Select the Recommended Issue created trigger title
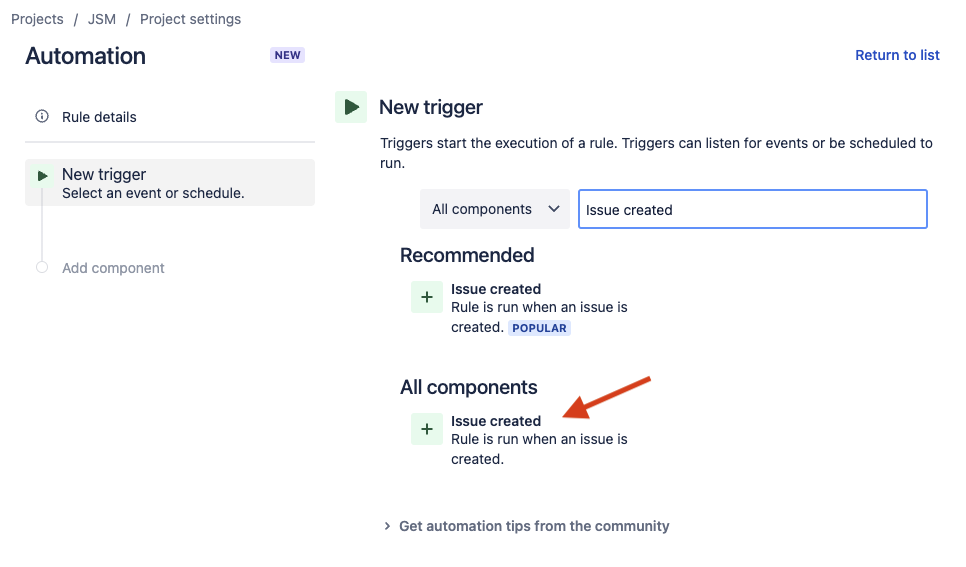The height and width of the screenshot is (567, 966). click(x=496, y=289)
